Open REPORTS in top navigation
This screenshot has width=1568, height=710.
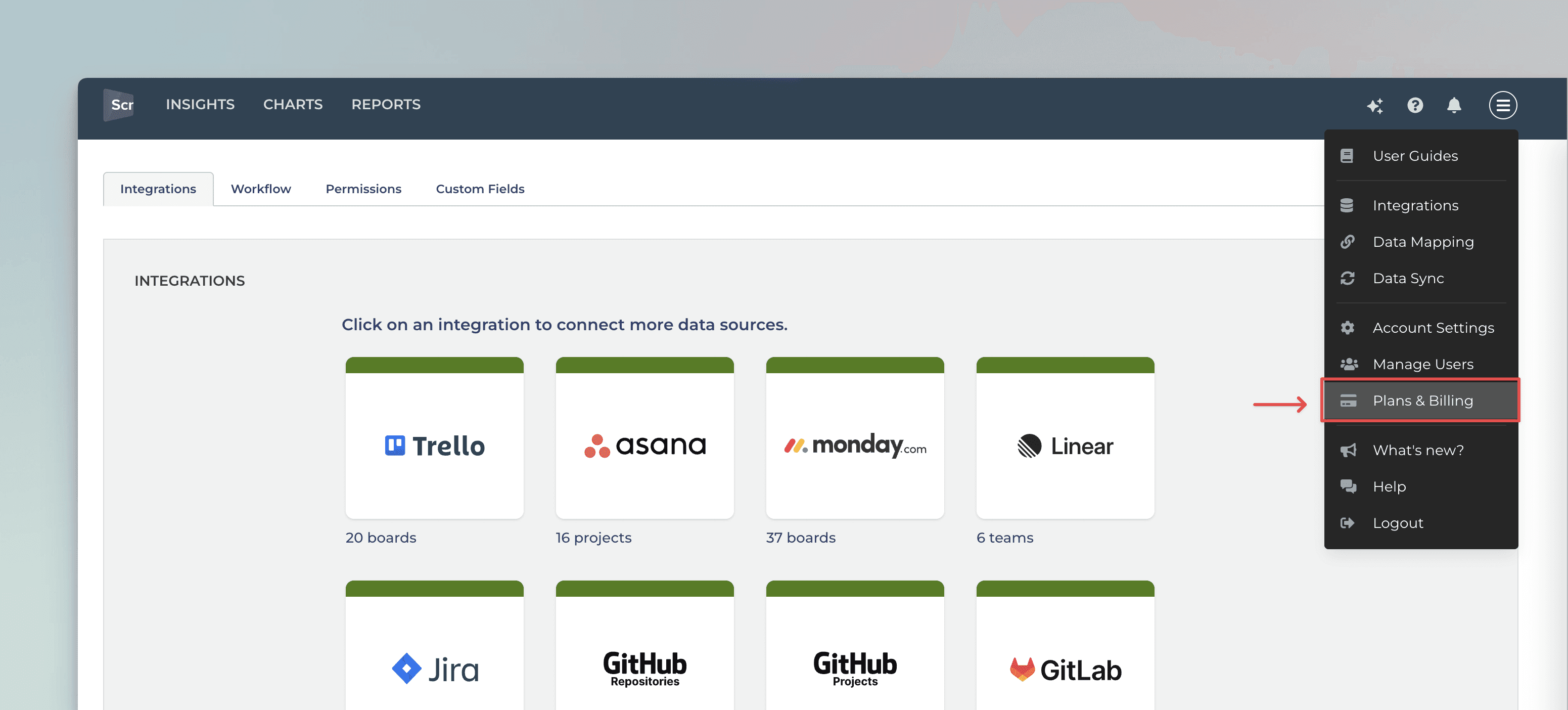385,104
